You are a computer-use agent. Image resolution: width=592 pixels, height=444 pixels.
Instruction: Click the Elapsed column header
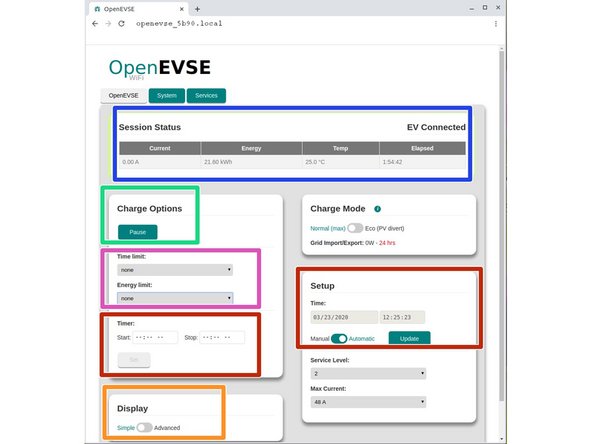pyautogui.click(x=422, y=148)
